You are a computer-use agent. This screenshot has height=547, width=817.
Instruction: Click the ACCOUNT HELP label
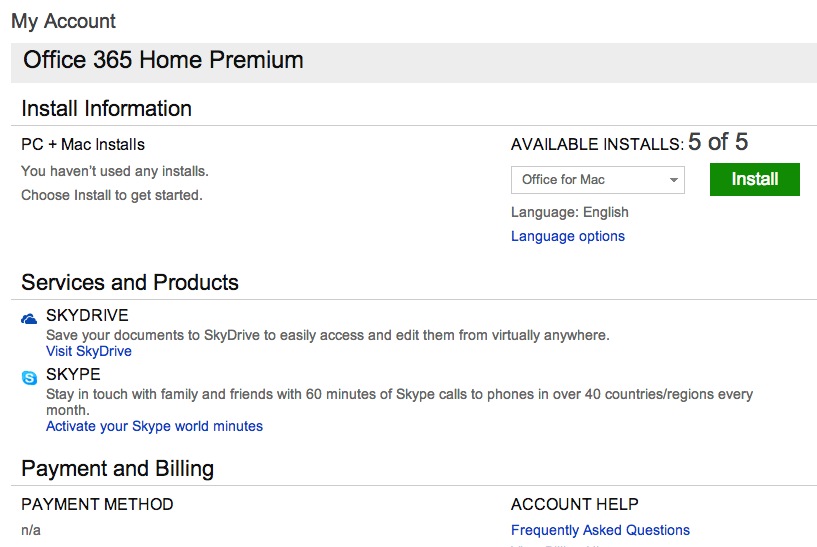574,504
